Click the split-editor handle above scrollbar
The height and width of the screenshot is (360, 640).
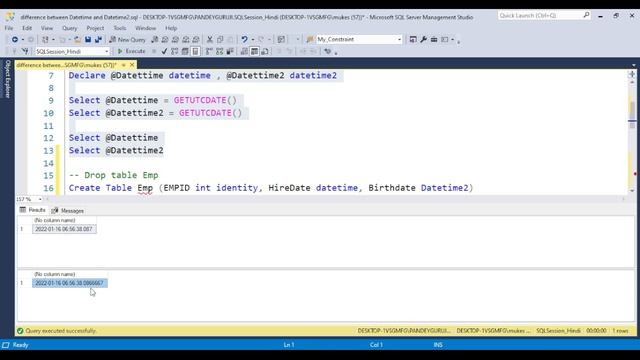point(632,74)
